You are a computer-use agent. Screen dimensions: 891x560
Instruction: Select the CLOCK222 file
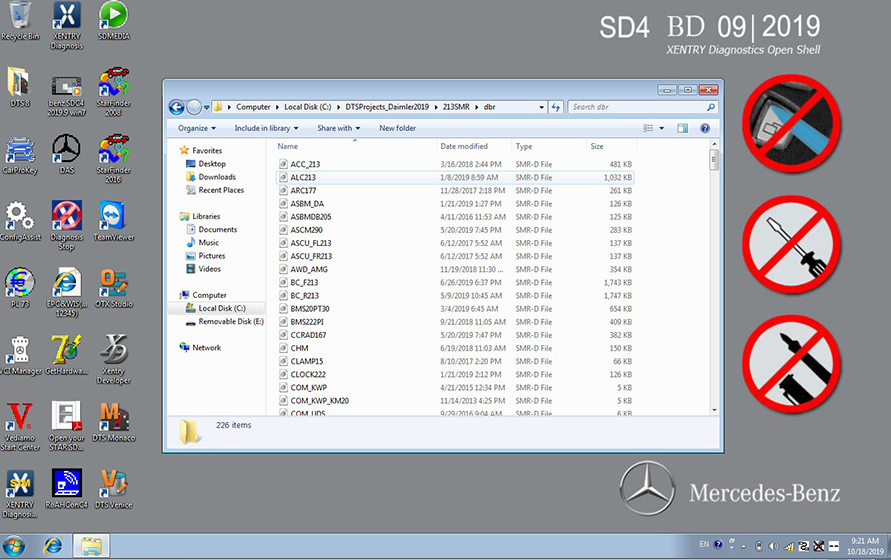pyautogui.click(x=308, y=375)
